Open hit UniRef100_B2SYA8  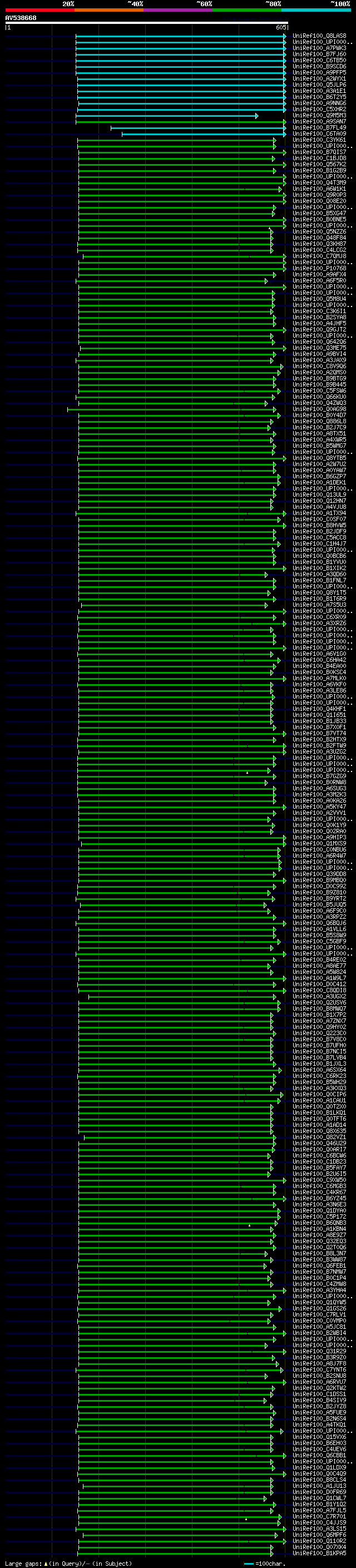pos(319,317)
